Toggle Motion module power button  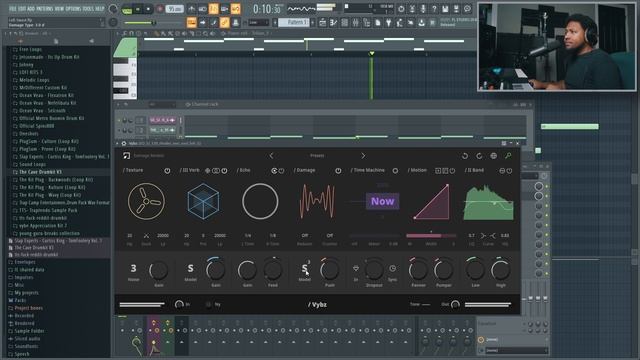pos(452,171)
